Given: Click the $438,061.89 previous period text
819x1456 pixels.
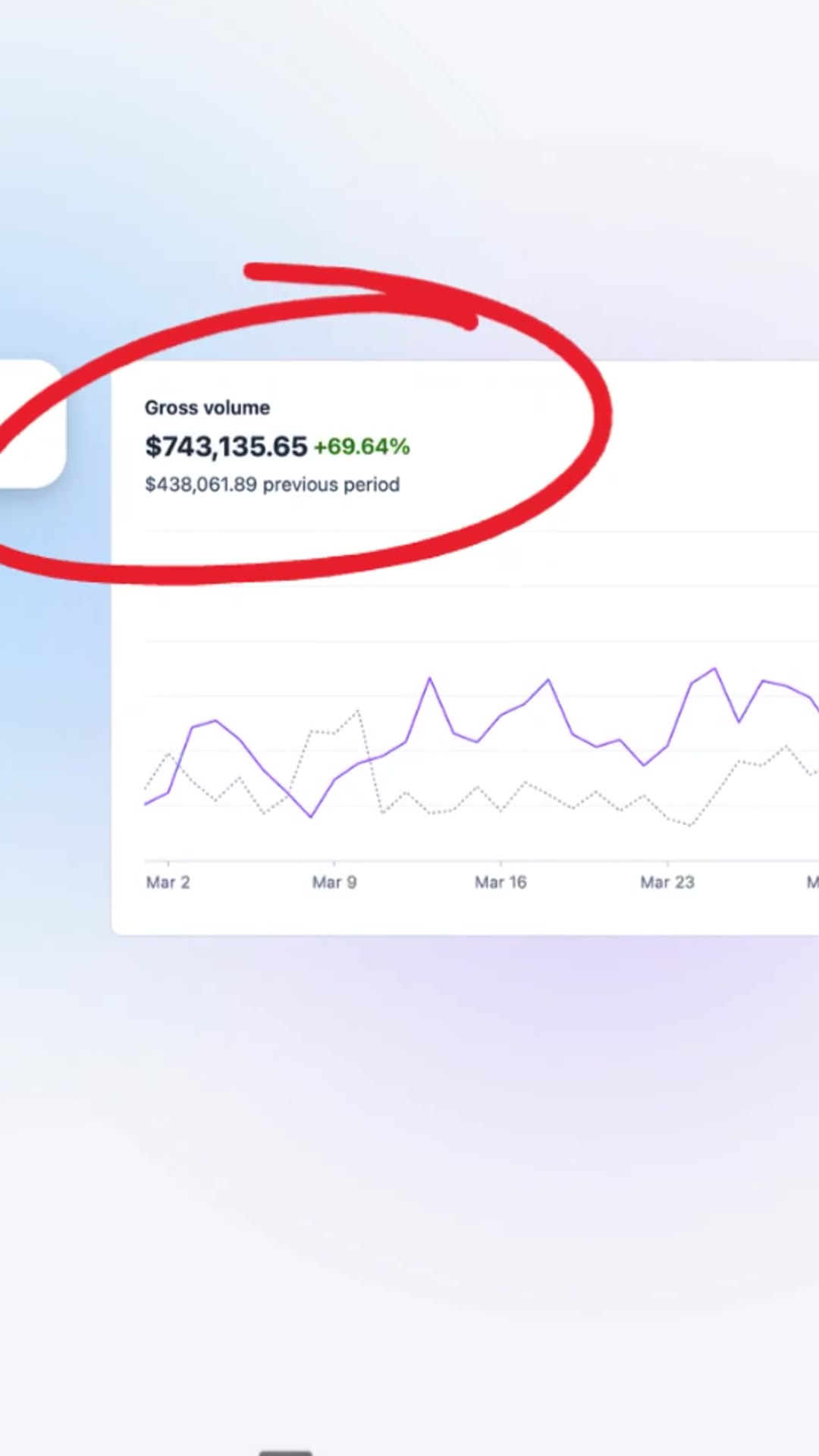Looking at the screenshot, I should [x=272, y=485].
